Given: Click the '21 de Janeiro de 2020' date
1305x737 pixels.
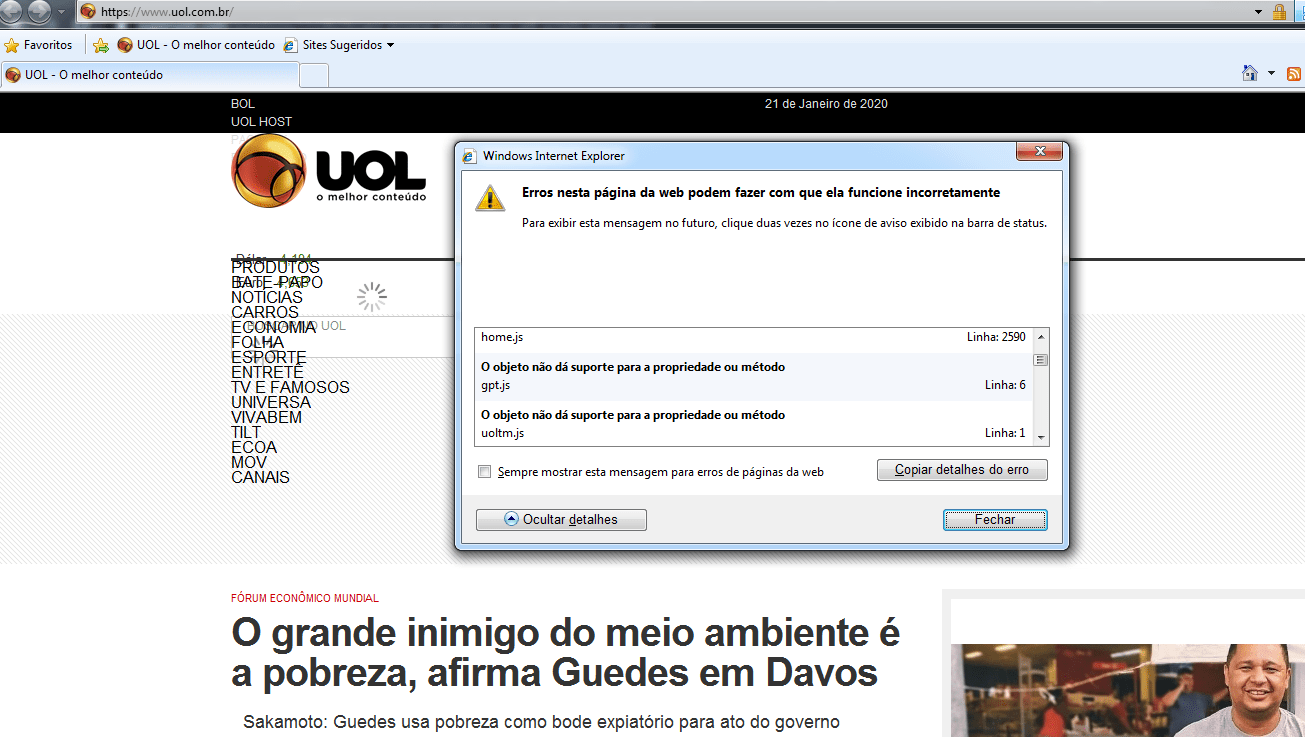Looking at the screenshot, I should pyautogui.click(x=826, y=104).
